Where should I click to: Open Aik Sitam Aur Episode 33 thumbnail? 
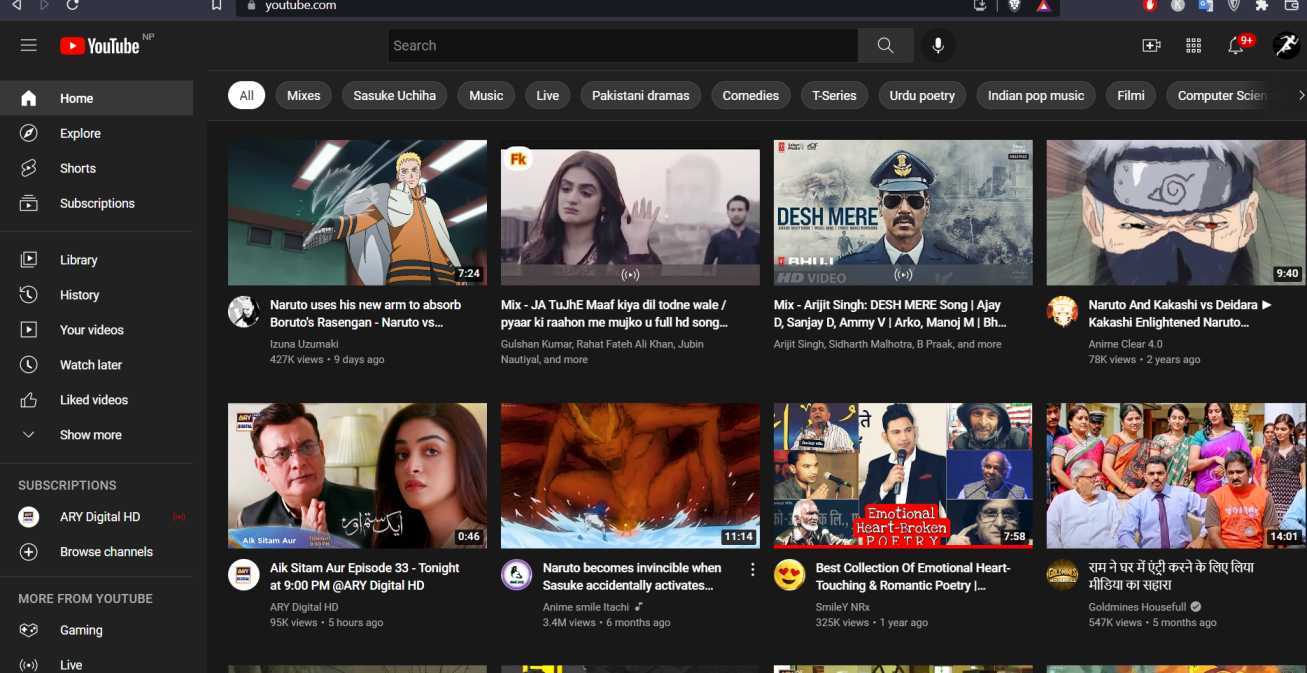pyautogui.click(x=357, y=476)
